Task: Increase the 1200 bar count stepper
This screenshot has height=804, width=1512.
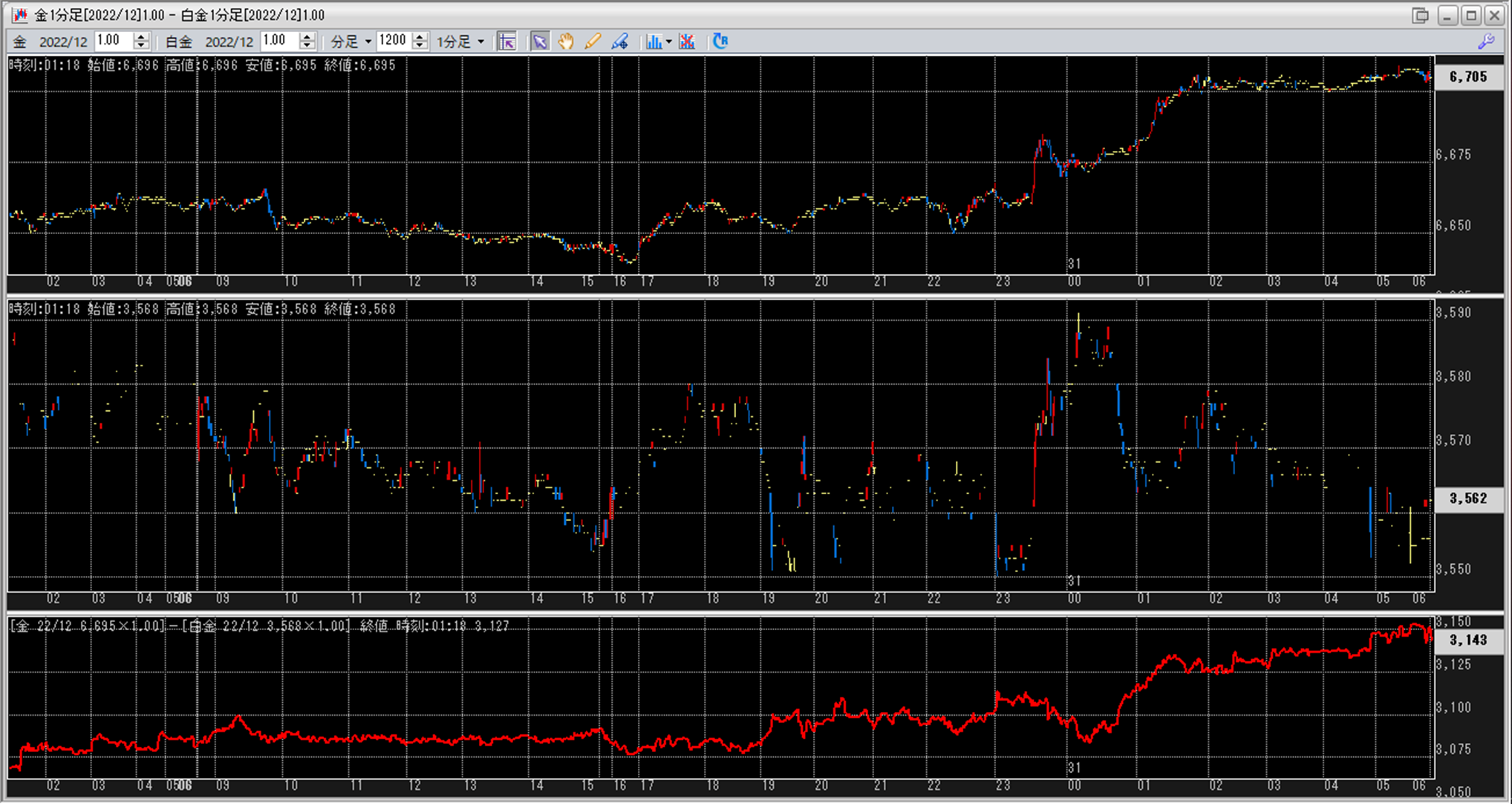Action: [x=420, y=36]
